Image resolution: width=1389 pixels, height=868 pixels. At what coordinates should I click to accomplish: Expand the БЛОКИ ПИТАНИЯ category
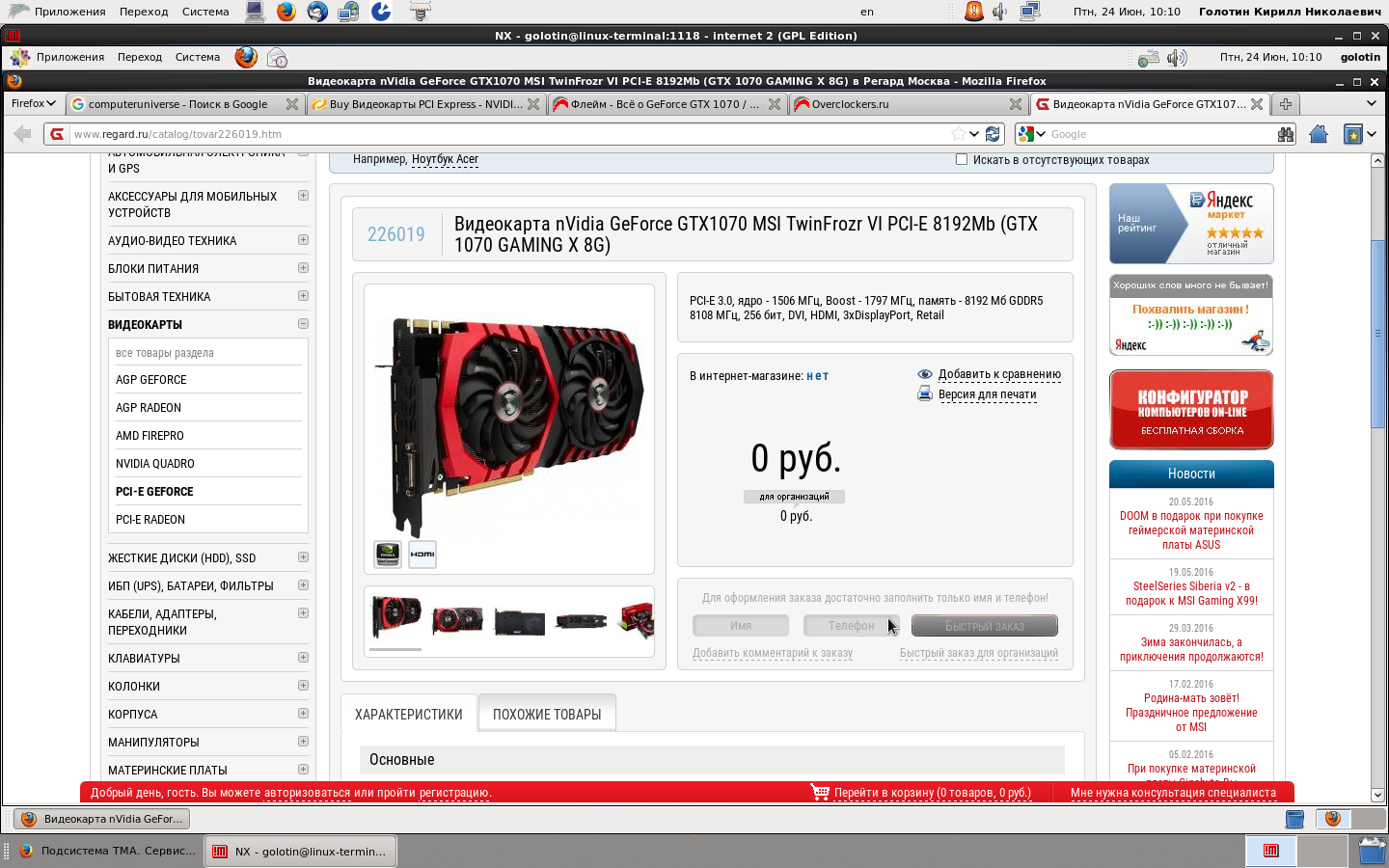pyautogui.click(x=303, y=268)
